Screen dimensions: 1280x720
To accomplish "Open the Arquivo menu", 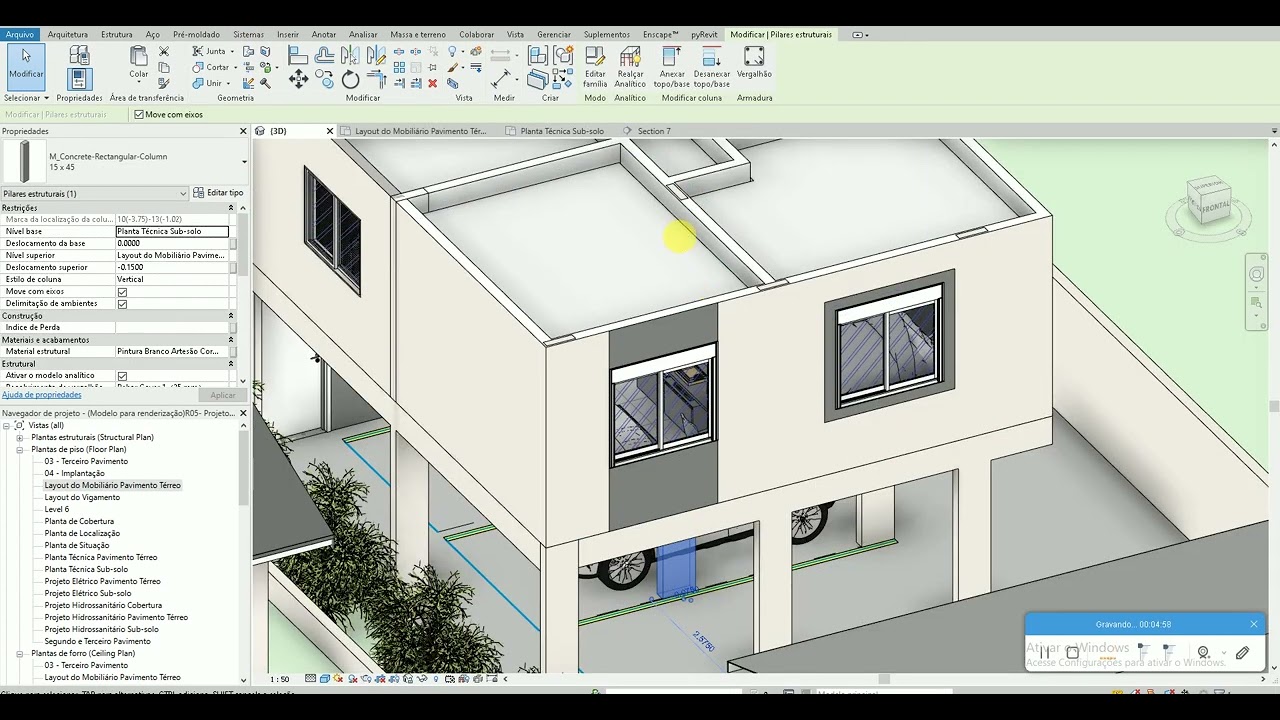I will 20,35.
